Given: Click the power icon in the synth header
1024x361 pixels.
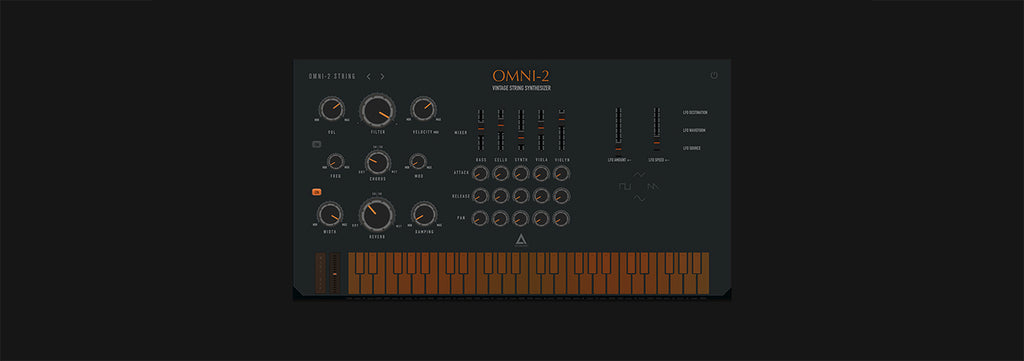Looking at the screenshot, I should click(x=714, y=76).
